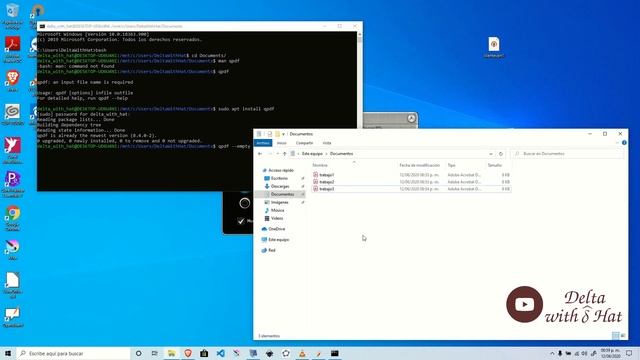Image resolution: width=640 pixels, height=360 pixels.
Task: Open the notification center icon
Action: pos(629,353)
